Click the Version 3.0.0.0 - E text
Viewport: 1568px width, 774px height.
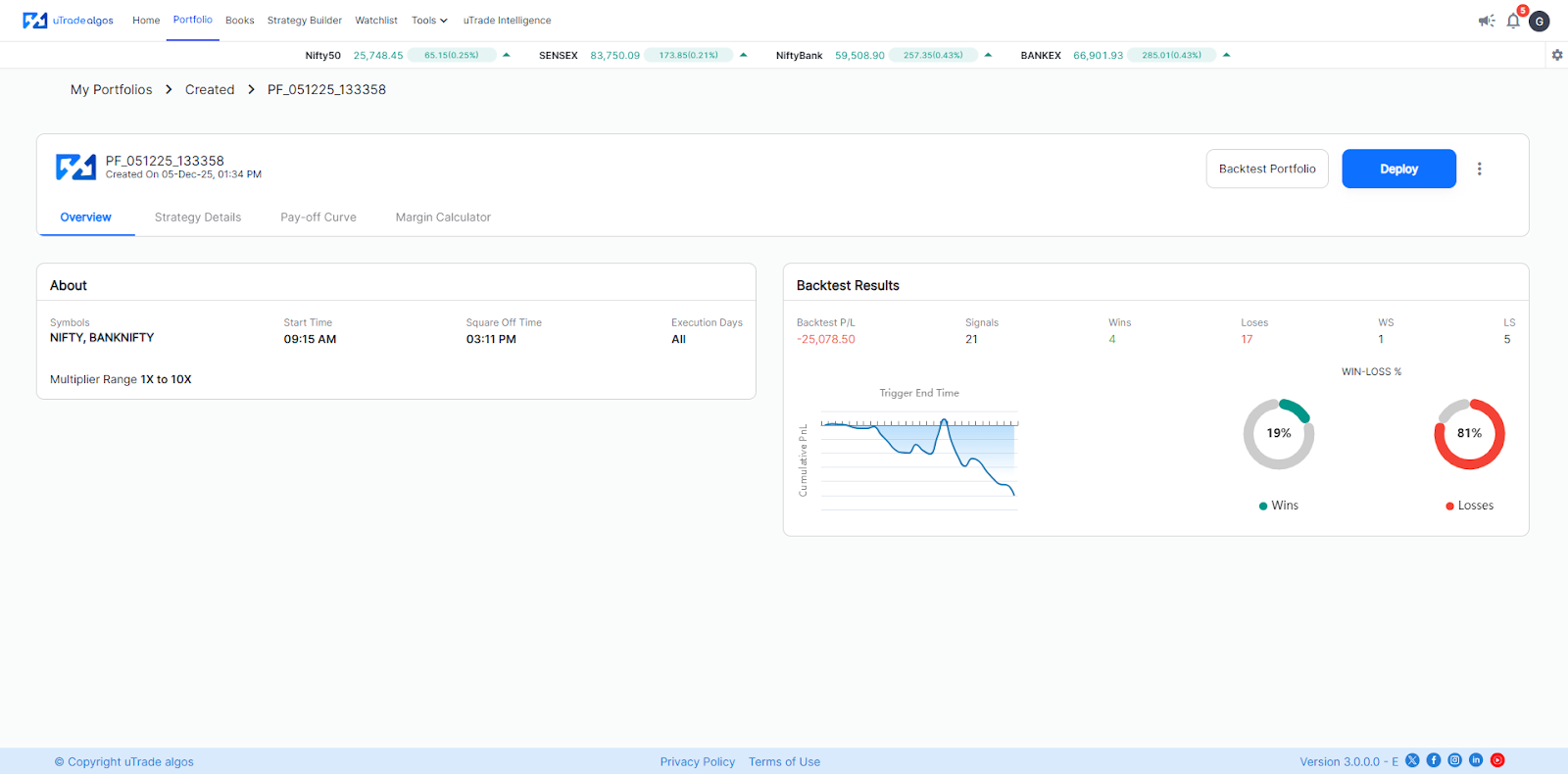pos(1348,761)
